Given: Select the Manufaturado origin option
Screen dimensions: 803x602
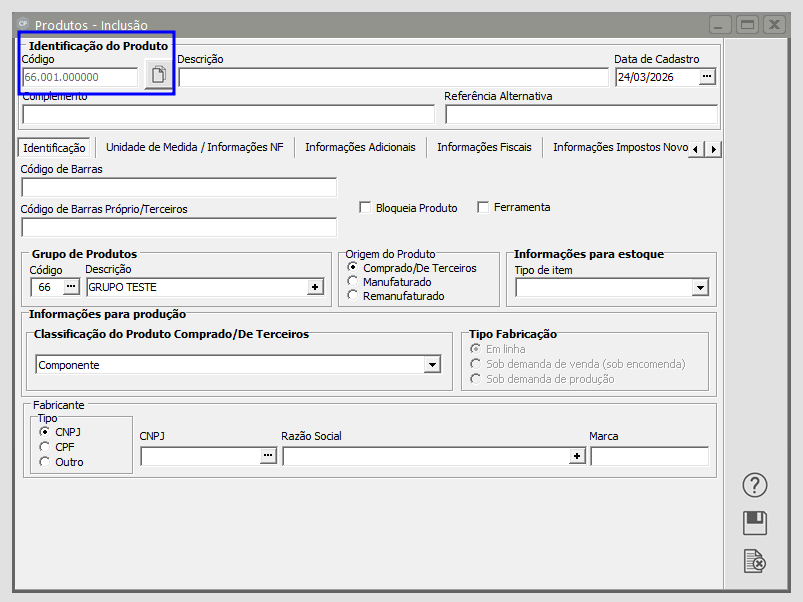Looking at the screenshot, I should [353, 282].
